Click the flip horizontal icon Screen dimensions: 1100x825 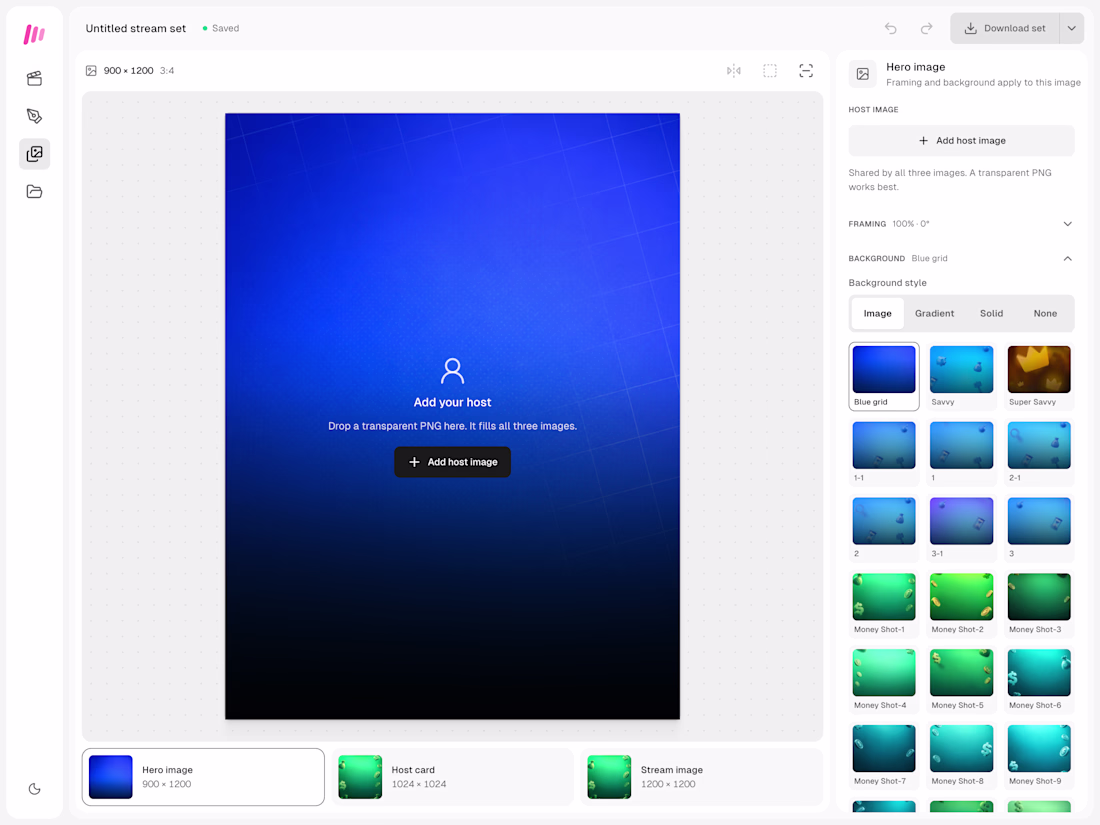pos(734,71)
